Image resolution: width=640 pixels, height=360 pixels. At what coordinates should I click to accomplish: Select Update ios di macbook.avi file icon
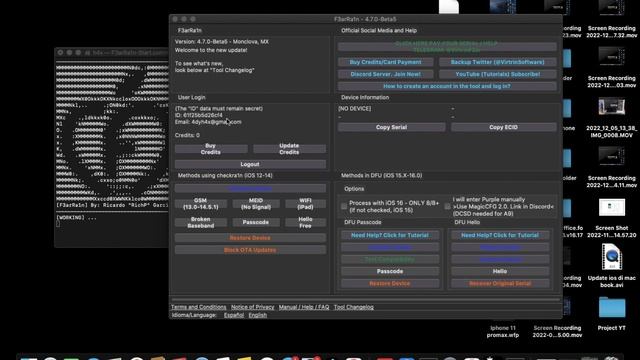click(611, 257)
